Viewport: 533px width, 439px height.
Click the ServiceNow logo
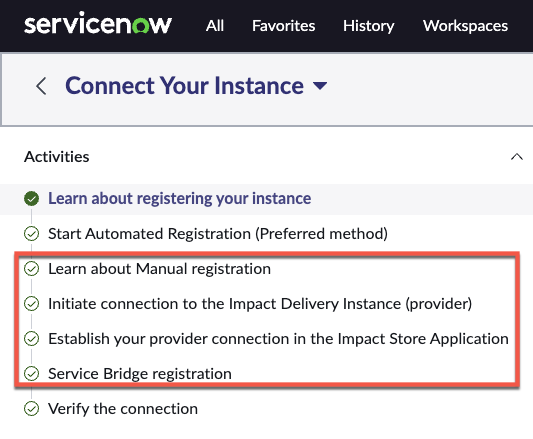[x=98, y=24]
